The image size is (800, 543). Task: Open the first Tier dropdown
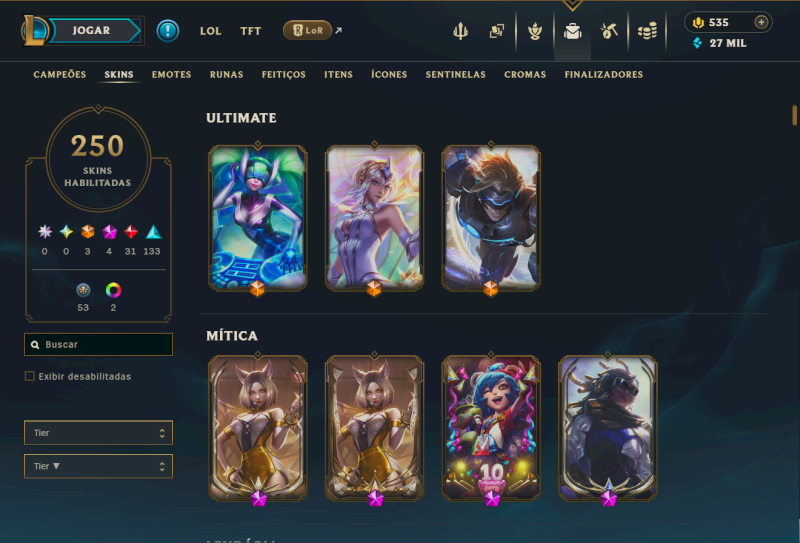coord(98,433)
